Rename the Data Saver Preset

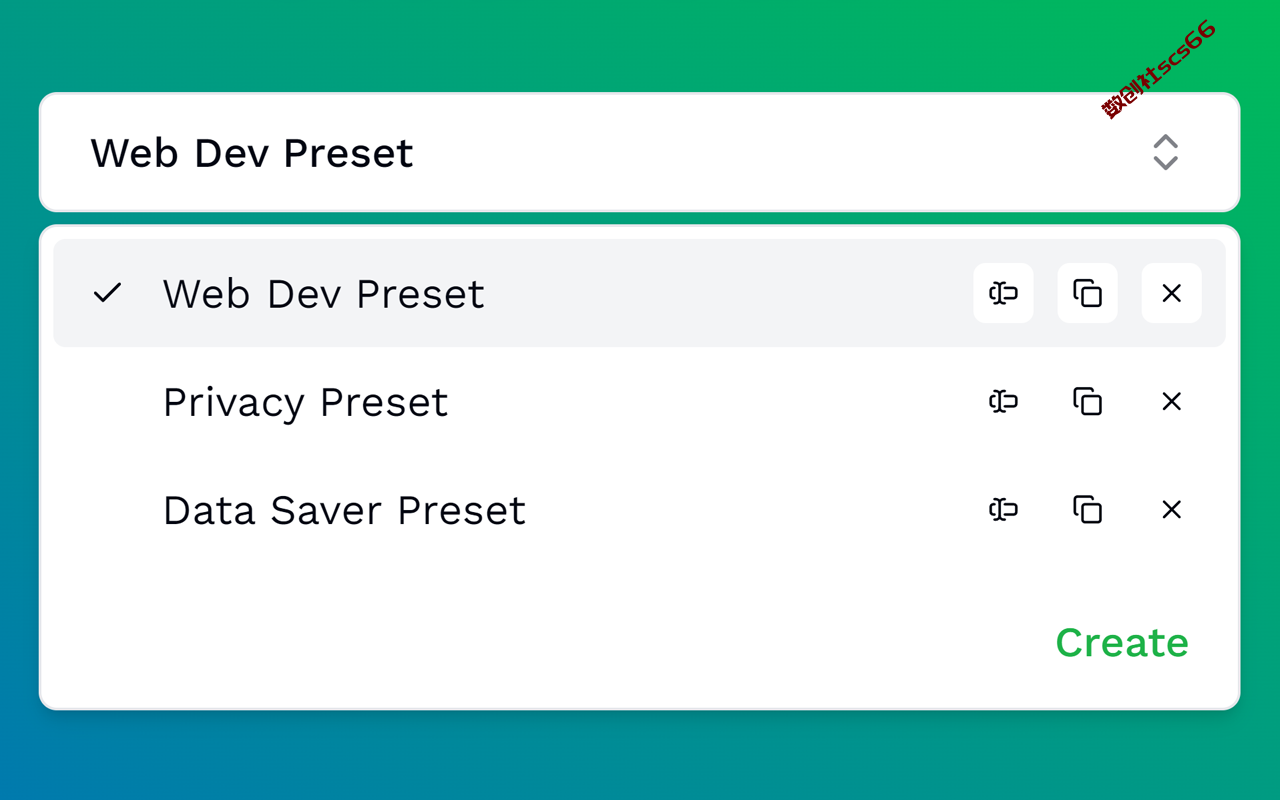point(1003,509)
